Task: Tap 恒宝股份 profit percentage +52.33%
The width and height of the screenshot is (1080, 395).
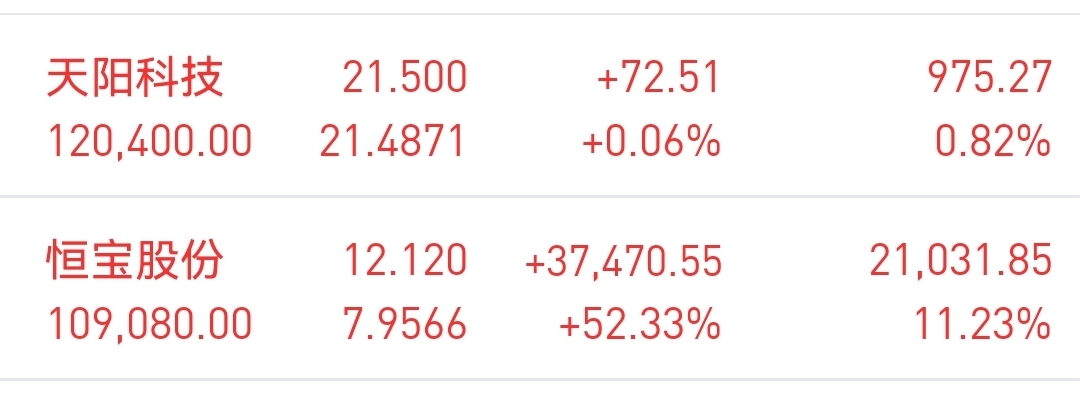Action: [x=641, y=324]
